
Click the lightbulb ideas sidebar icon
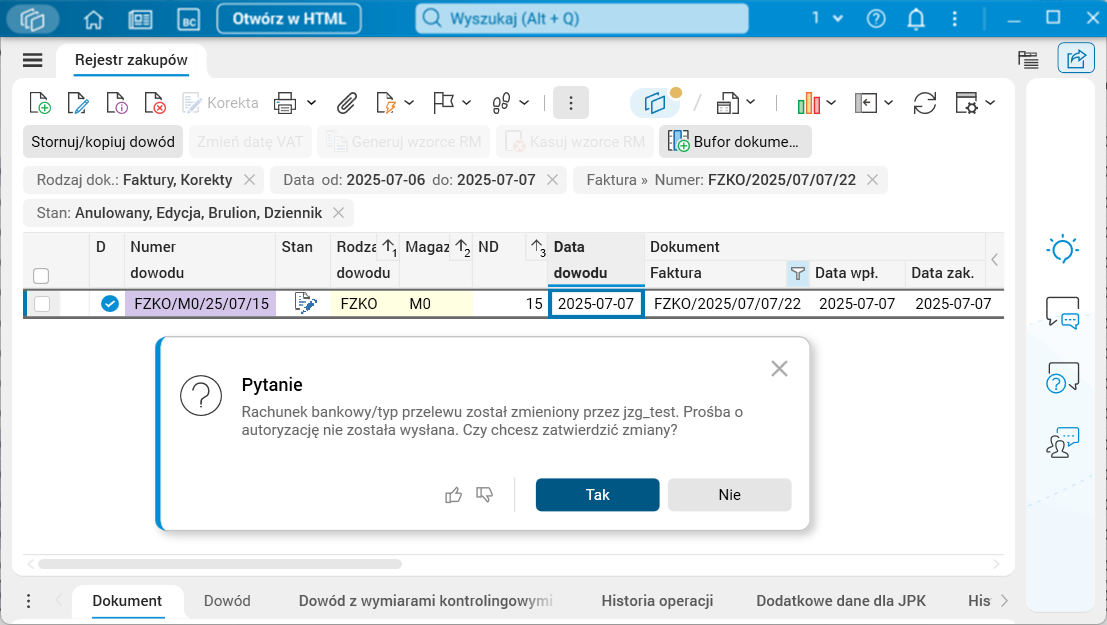[x=1063, y=249]
